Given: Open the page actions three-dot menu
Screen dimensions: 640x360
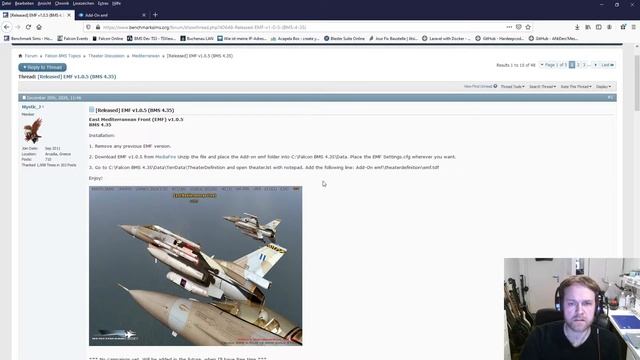Looking at the screenshot, I should point(509,27).
